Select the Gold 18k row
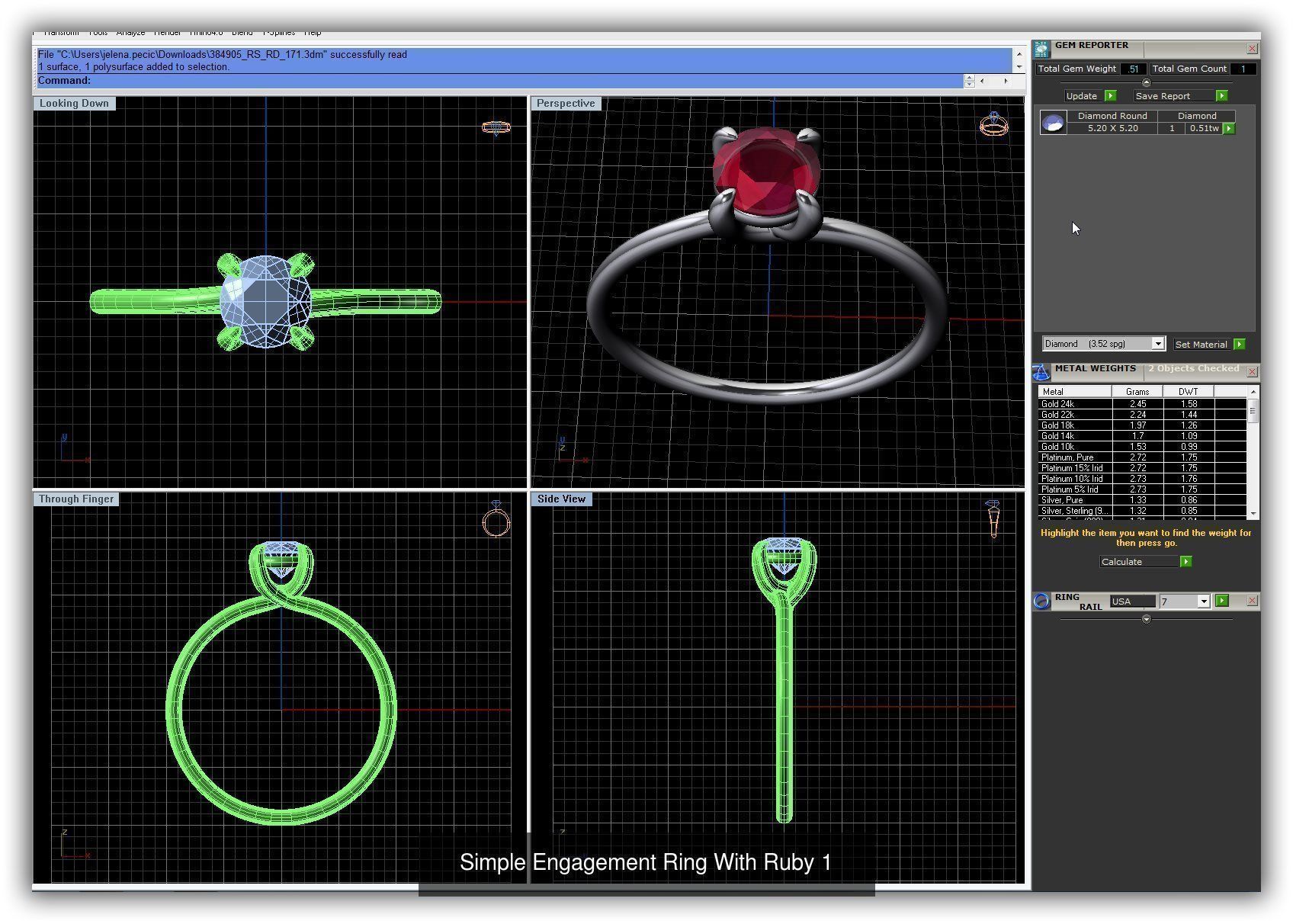Image resolution: width=1293 pixels, height=924 pixels. point(1141,425)
